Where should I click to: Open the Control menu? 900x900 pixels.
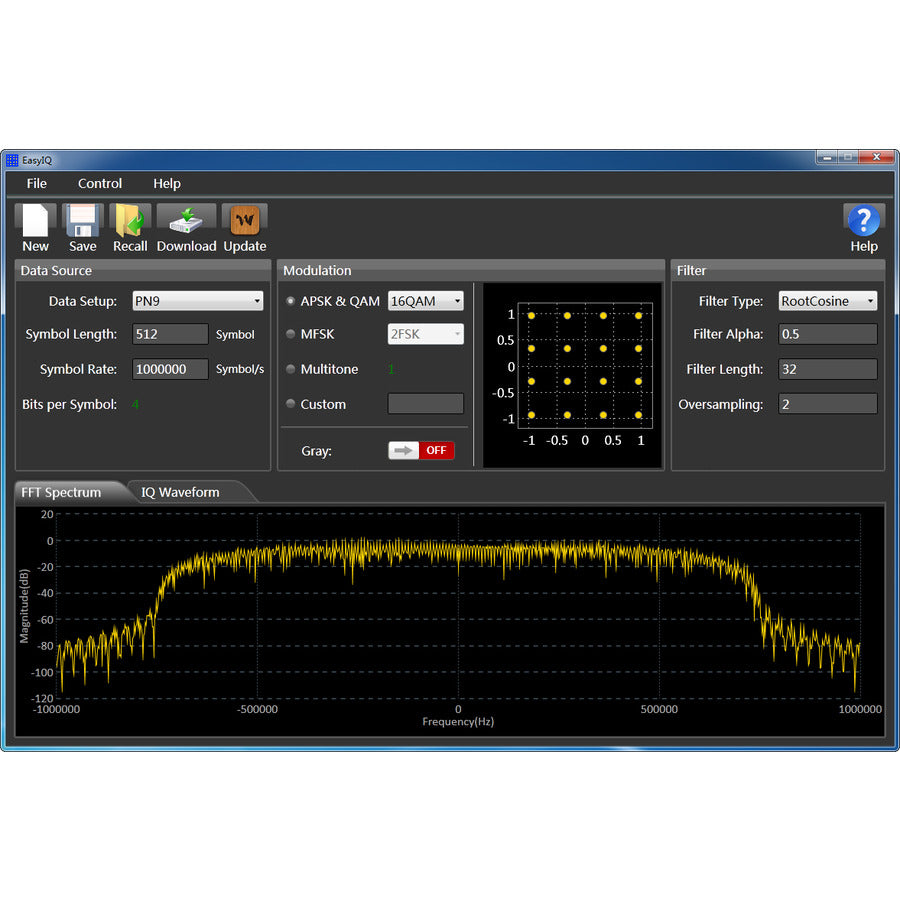pos(100,183)
